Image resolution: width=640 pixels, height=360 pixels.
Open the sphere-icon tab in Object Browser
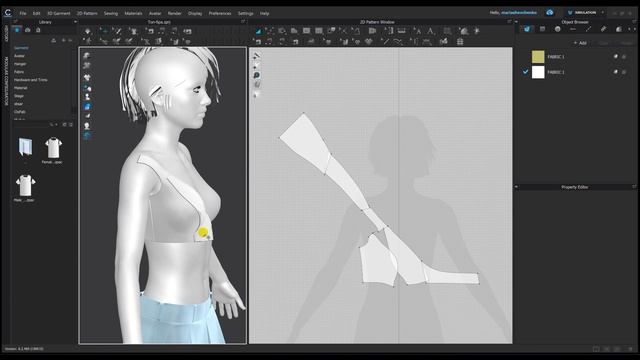coord(558,29)
